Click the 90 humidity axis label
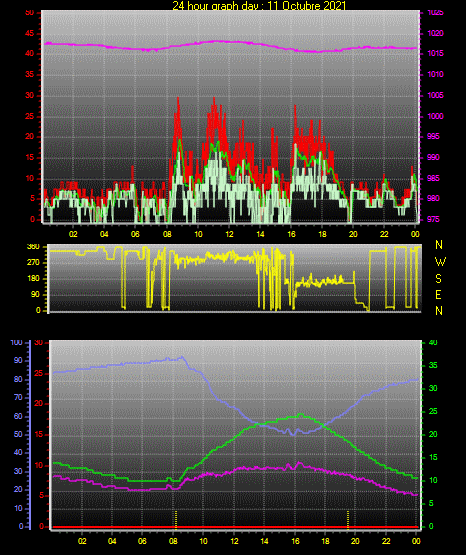The width and height of the screenshot is (466, 555). pos(18,361)
